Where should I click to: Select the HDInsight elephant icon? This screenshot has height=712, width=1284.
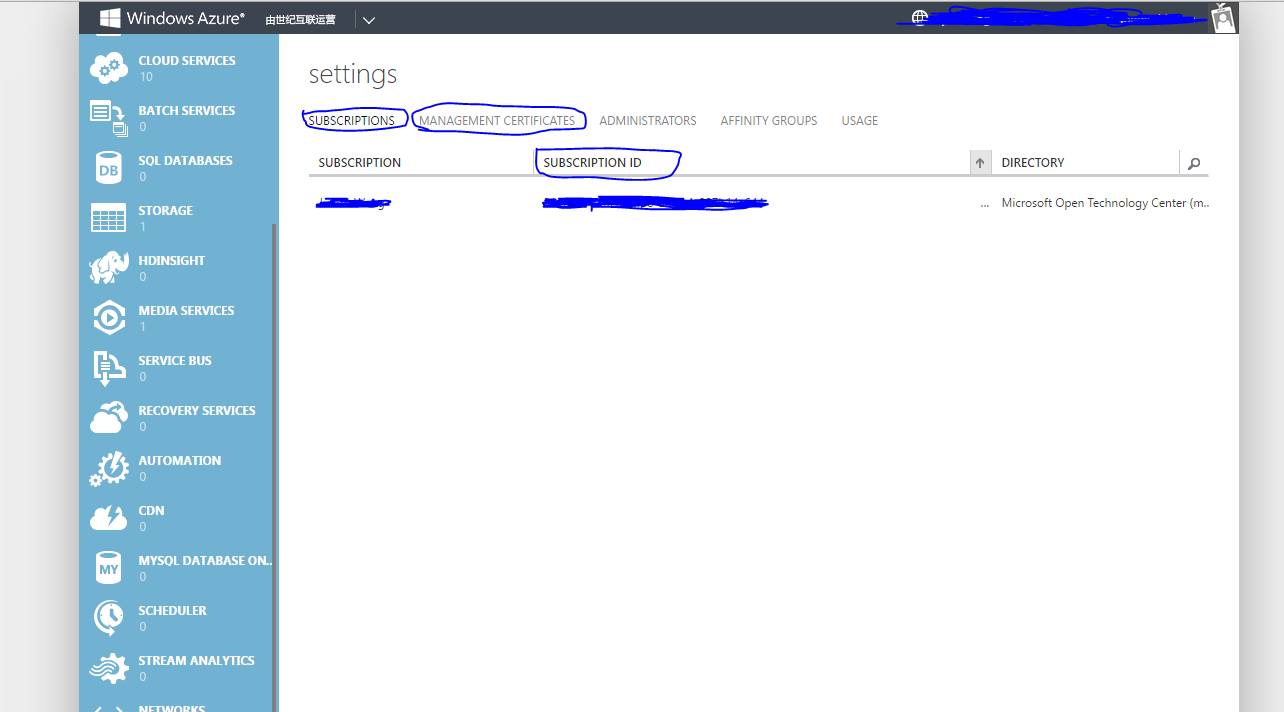pos(109,268)
